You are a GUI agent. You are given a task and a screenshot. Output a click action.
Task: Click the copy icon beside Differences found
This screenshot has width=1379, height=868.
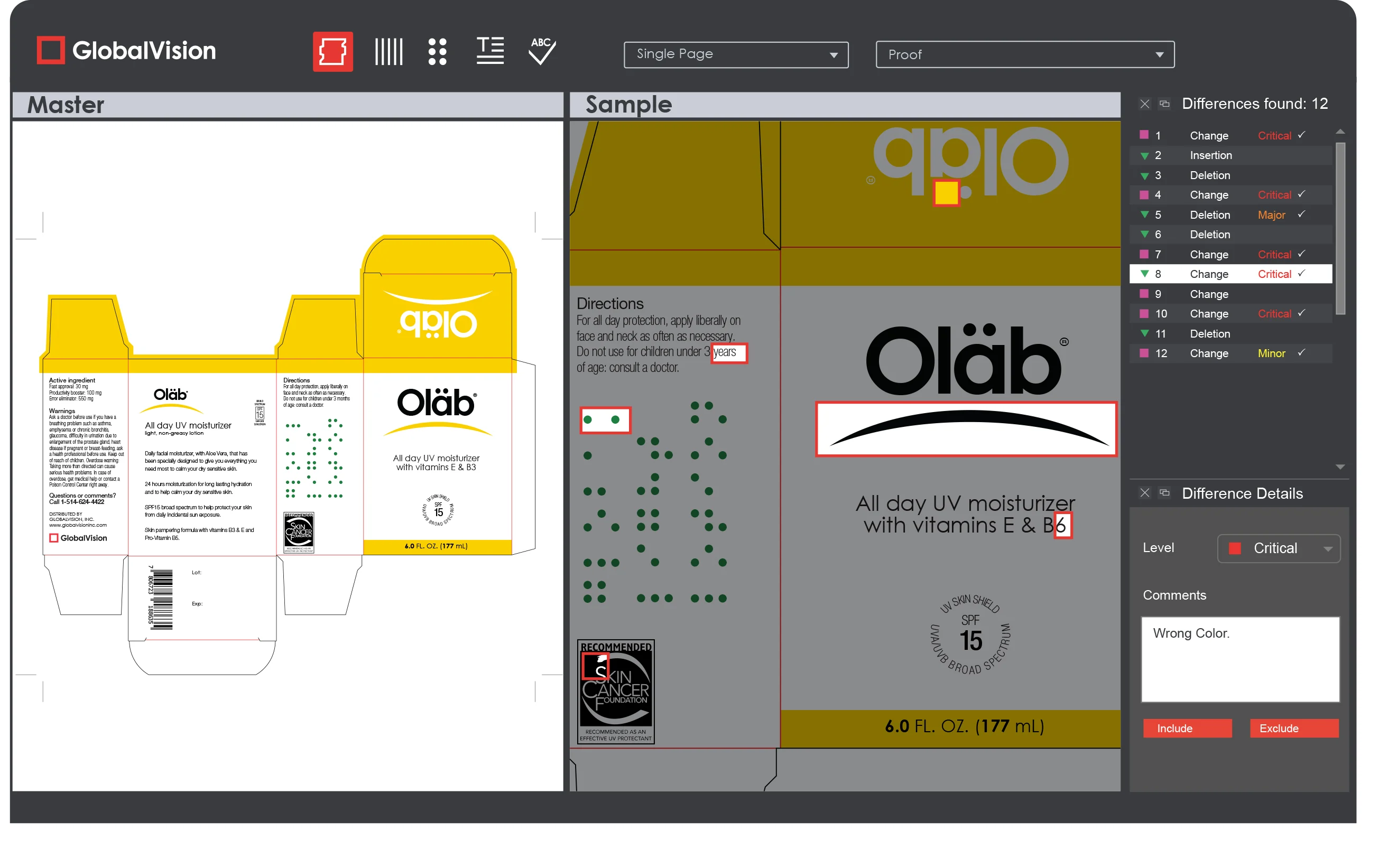click(x=1164, y=104)
